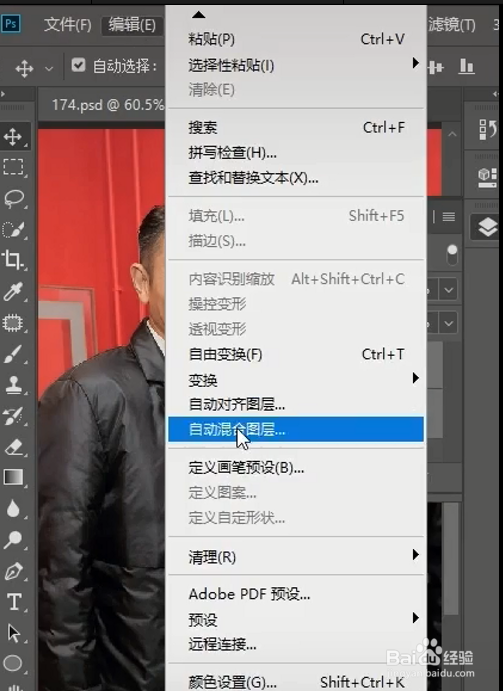
Task: Choose 颜色设置 menu item
Action: [296, 682]
